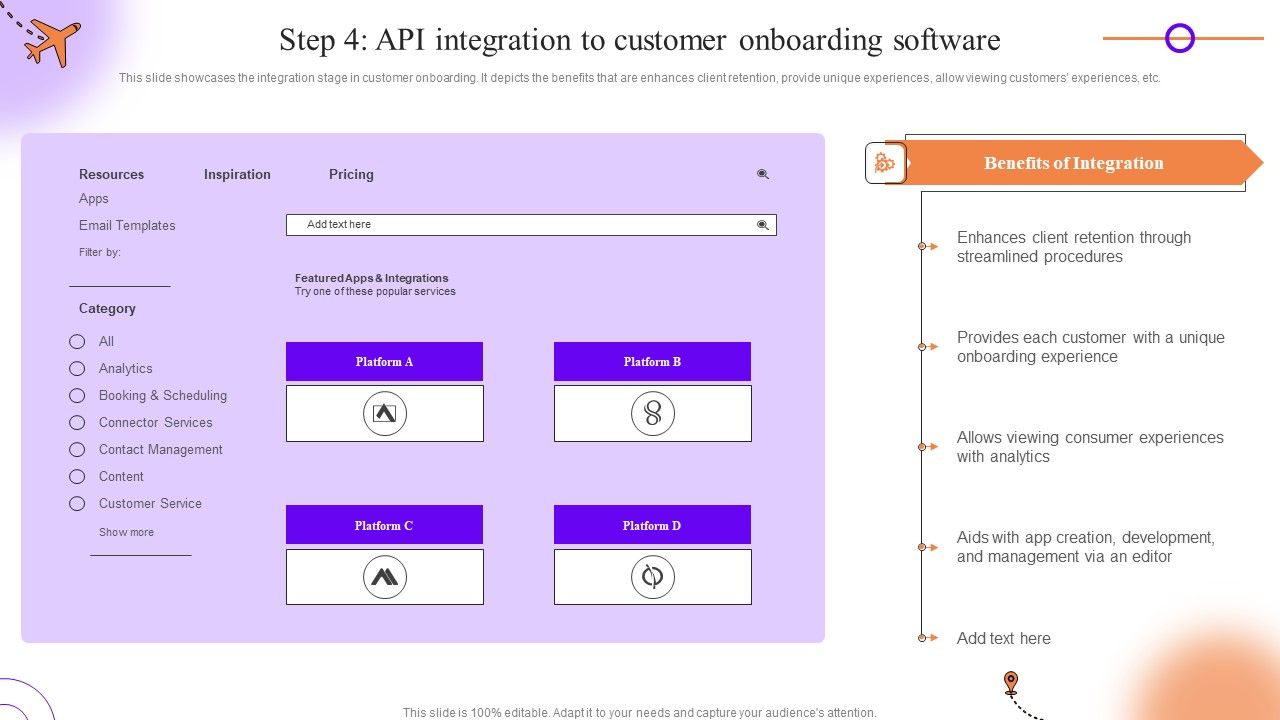Viewport: 1280px width, 720px height.
Task: Click the slide description paragraph under title
Action: click(640, 78)
